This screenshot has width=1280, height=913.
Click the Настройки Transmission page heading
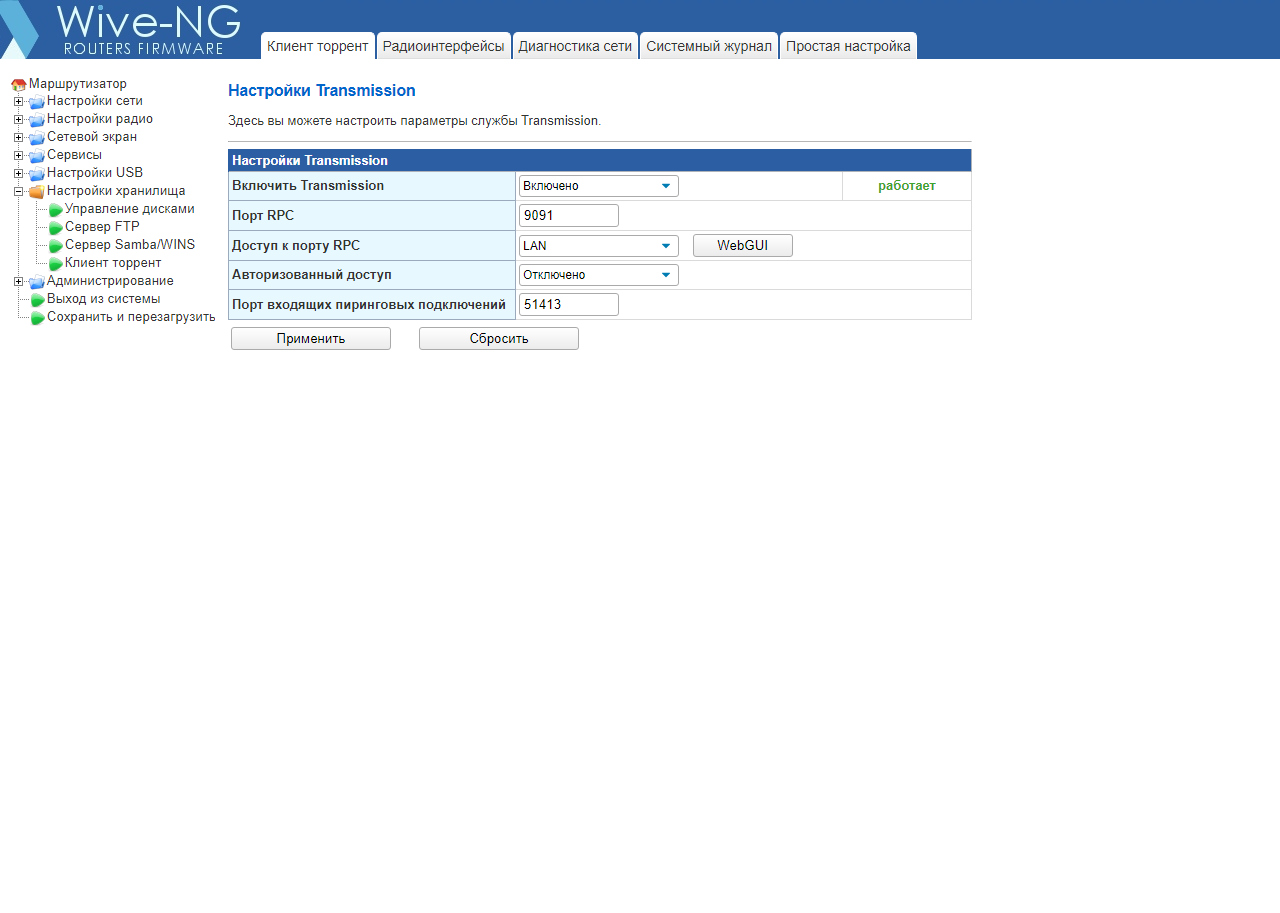[322, 91]
